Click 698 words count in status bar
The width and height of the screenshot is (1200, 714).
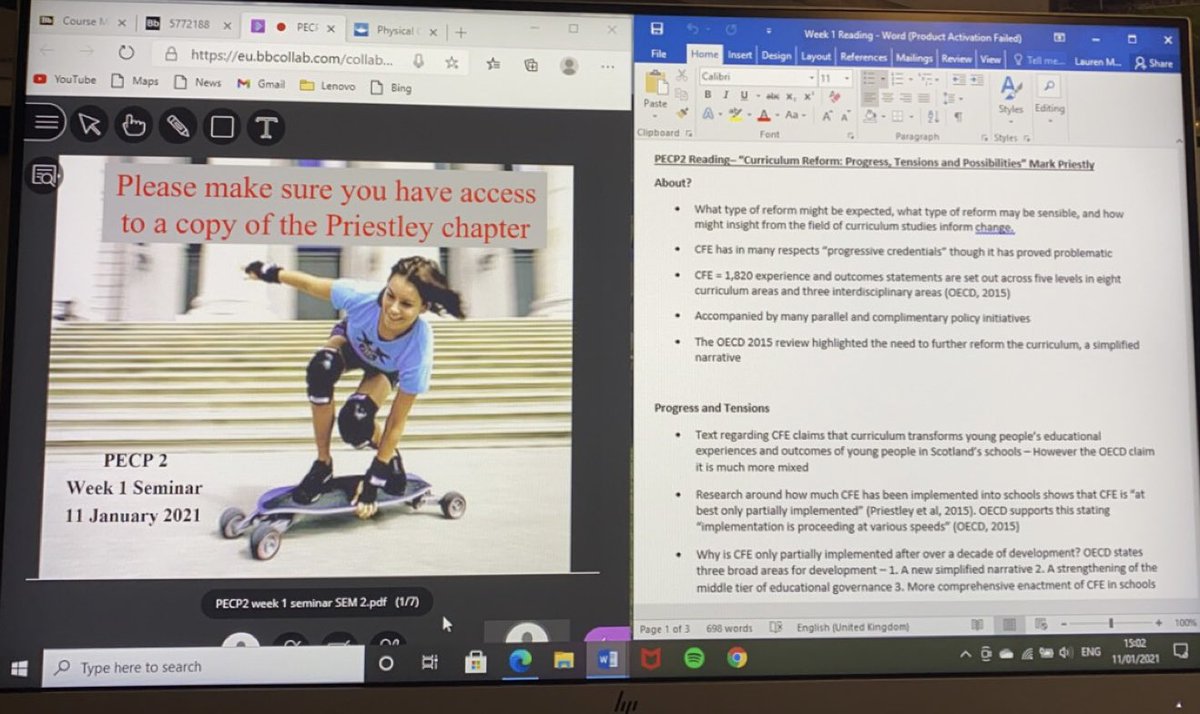click(728, 628)
